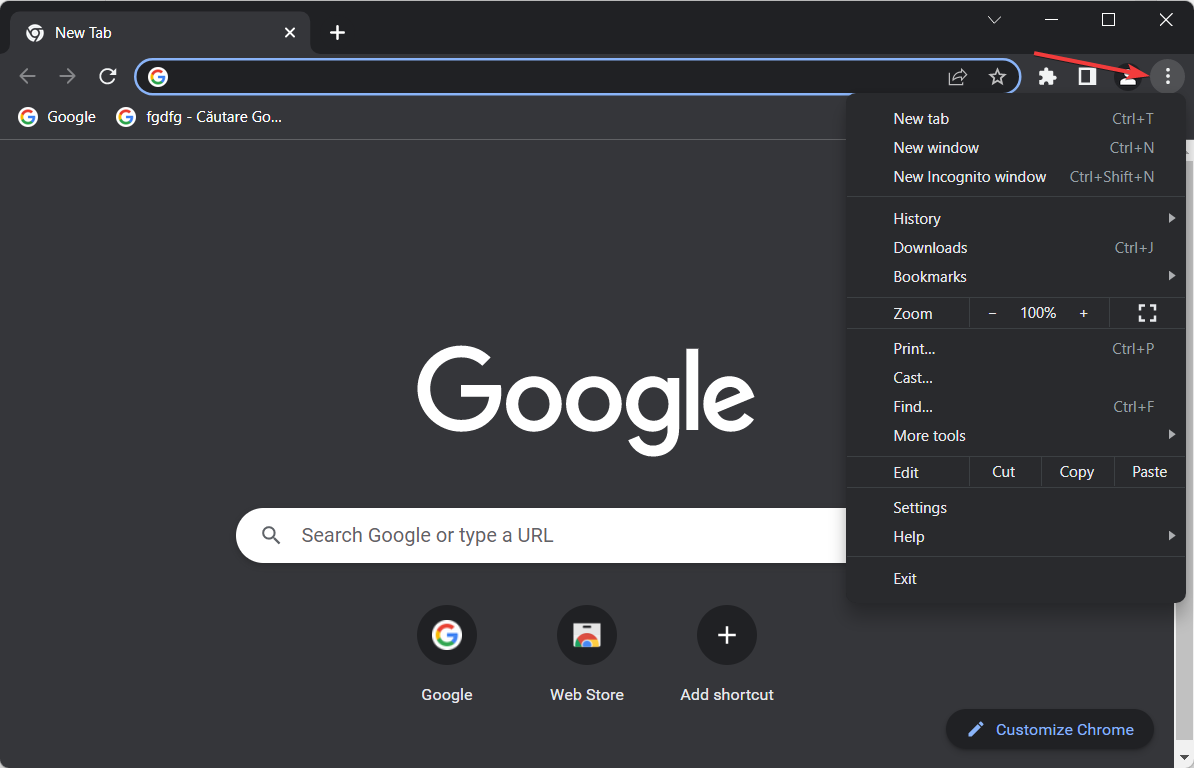Open a new tab with plus button

(x=337, y=33)
